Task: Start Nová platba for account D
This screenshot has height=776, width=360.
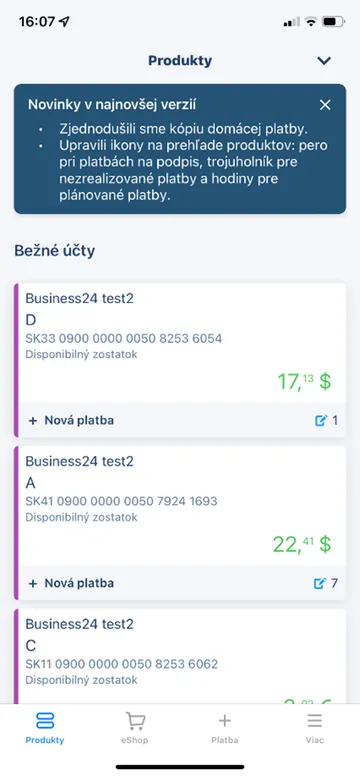Action: pos(71,421)
